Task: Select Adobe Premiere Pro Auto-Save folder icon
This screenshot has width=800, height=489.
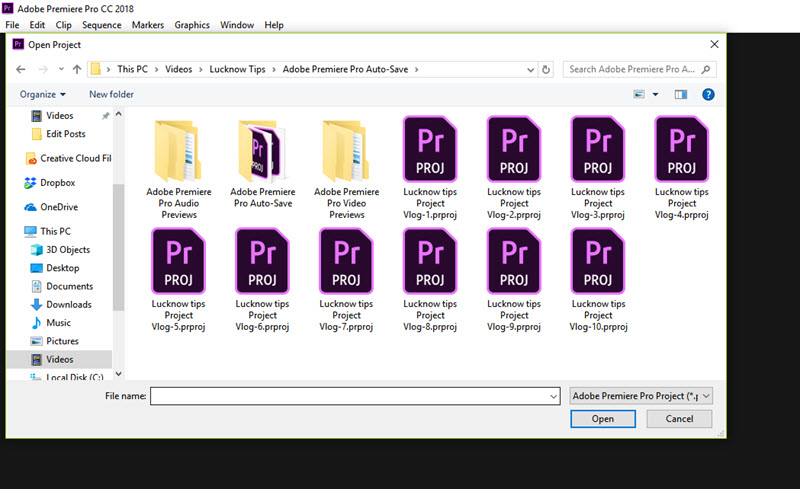Action: [262, 151]
